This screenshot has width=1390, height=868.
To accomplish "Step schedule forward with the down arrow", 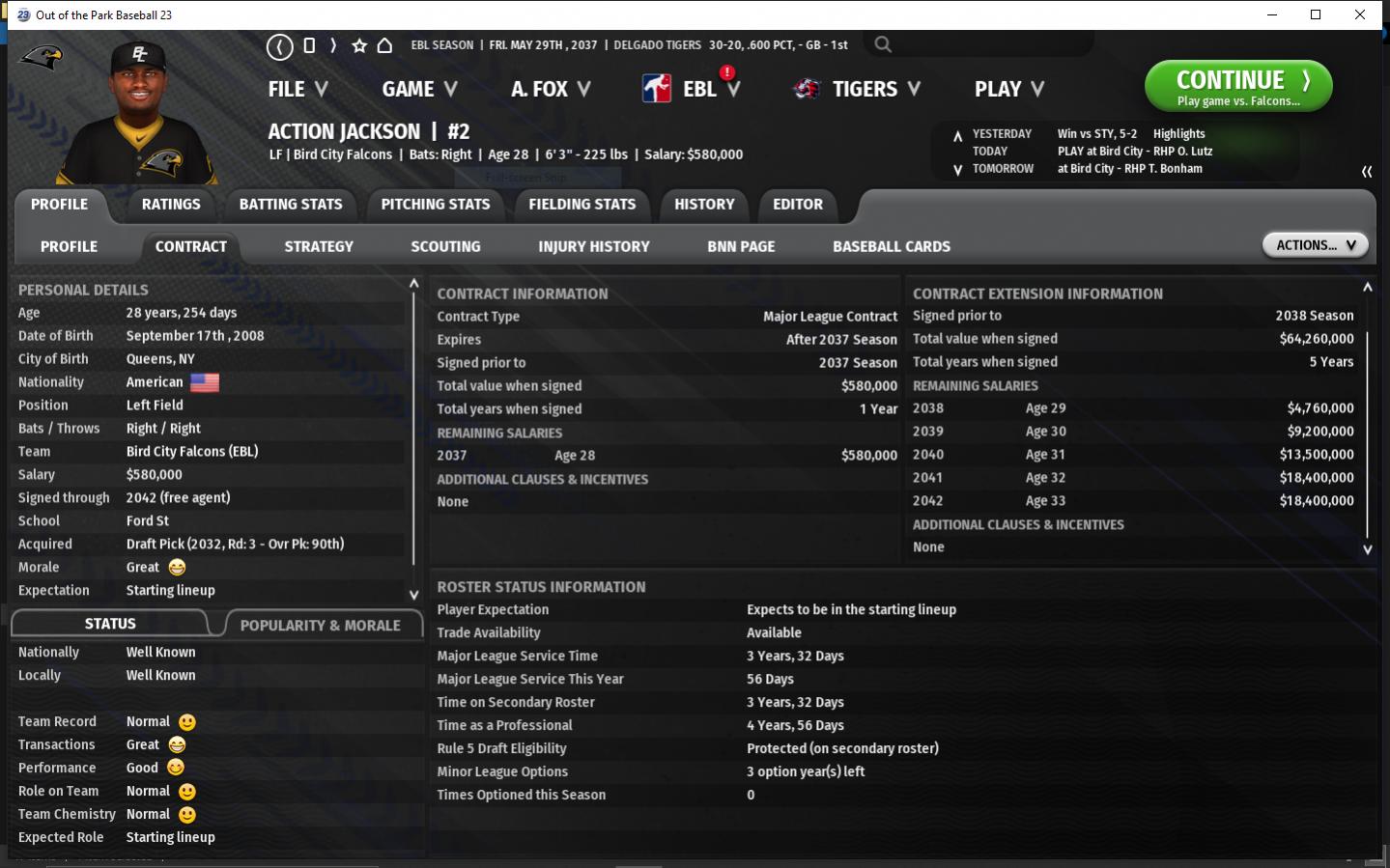I will (957, 170).
